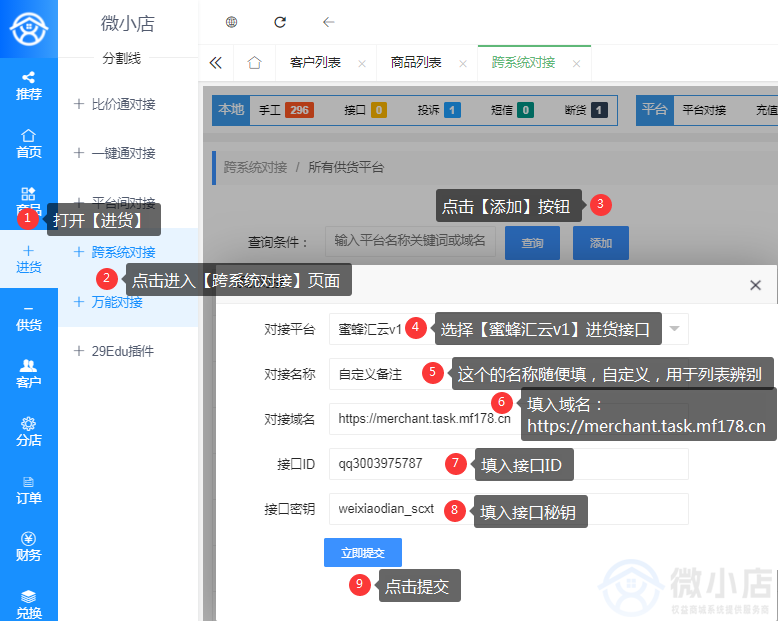Click the platform name search field
The image size is (778, 621).
(x=410, y=242)
